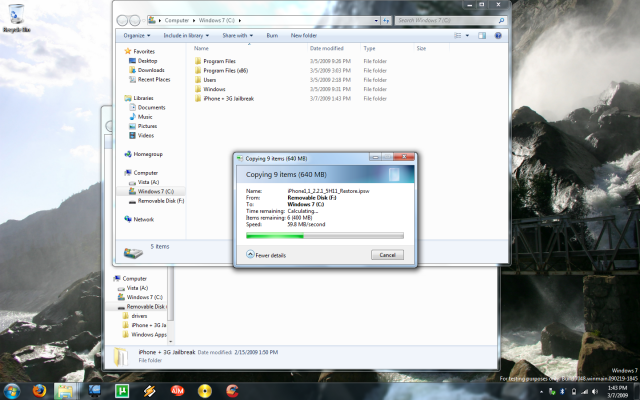640x400 pixels.
Task: Click the Back navigation arrow in Explorer
Action: (122, 20)
